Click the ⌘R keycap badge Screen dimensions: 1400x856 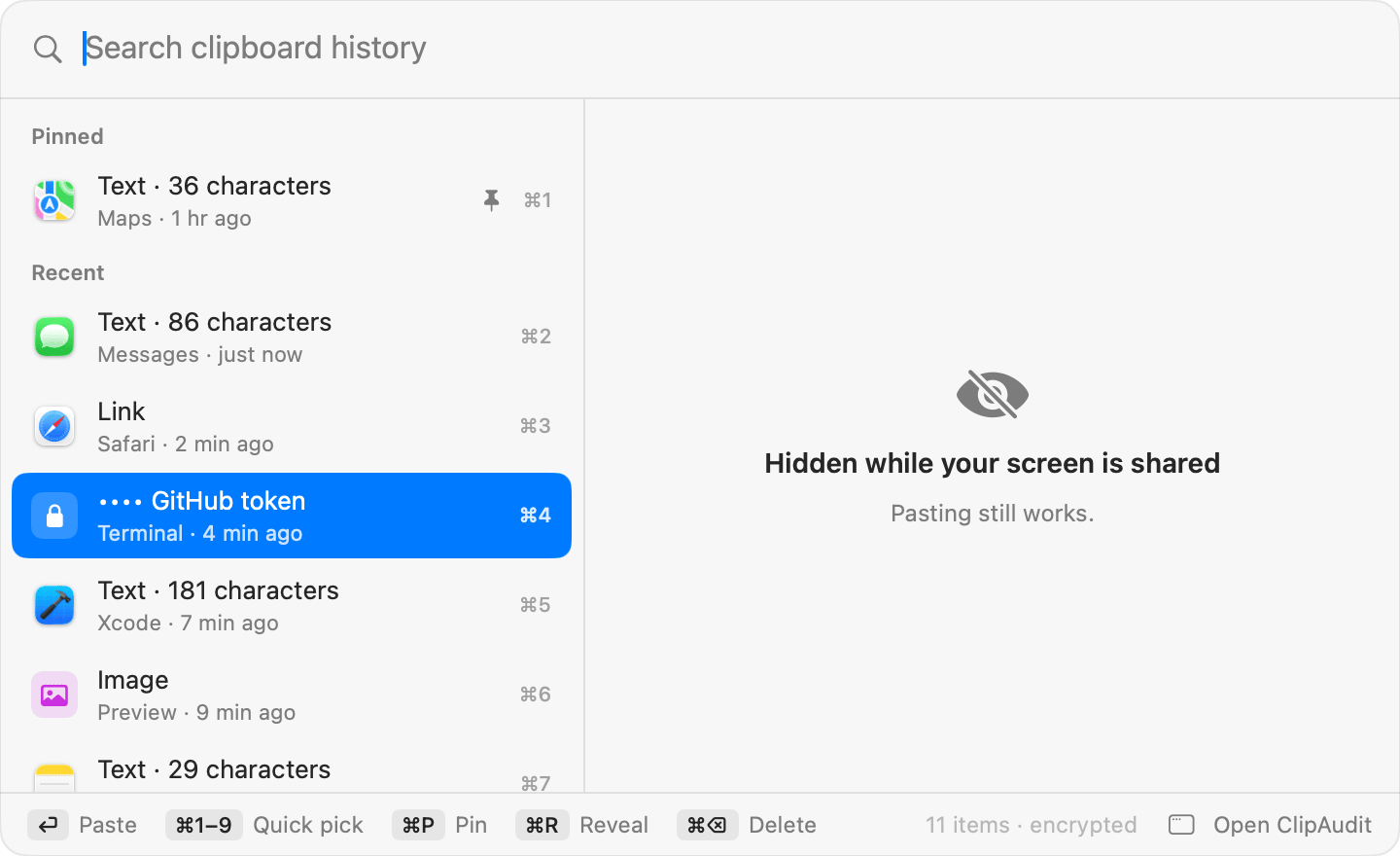pyautogui.click(x=542, y=825)
